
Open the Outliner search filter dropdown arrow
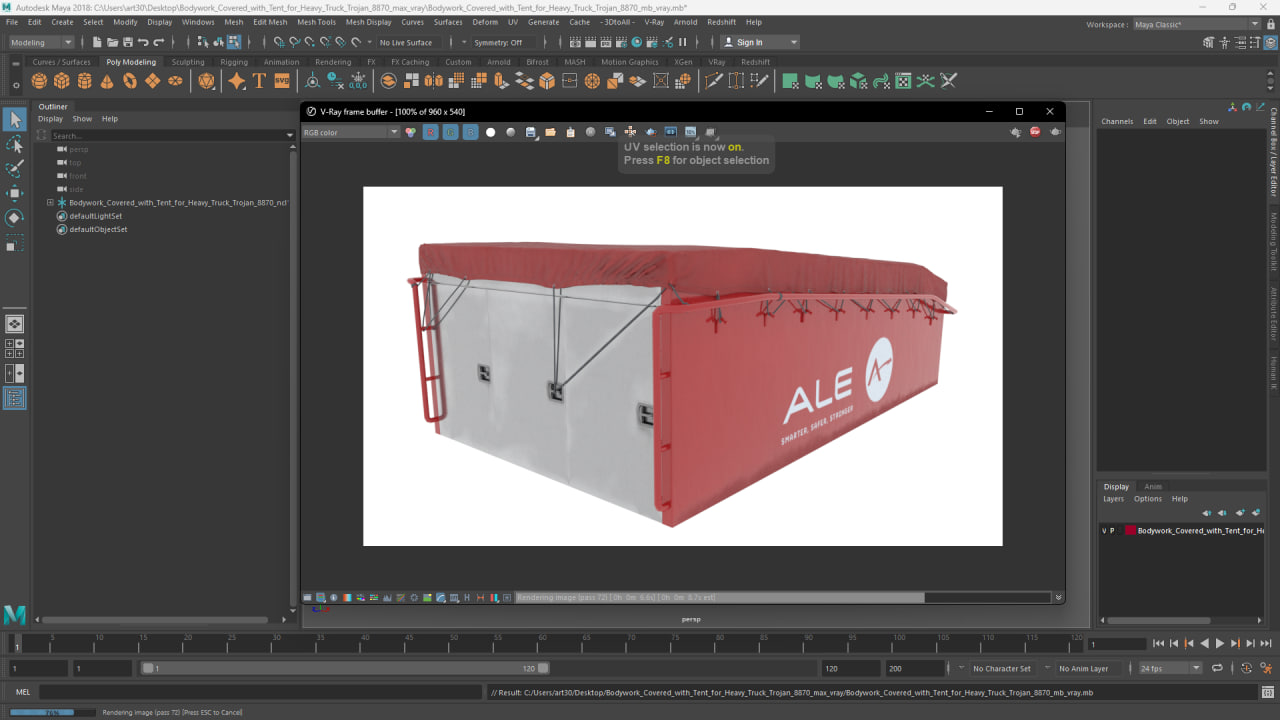pyautogui.click(x=290, y=135)
